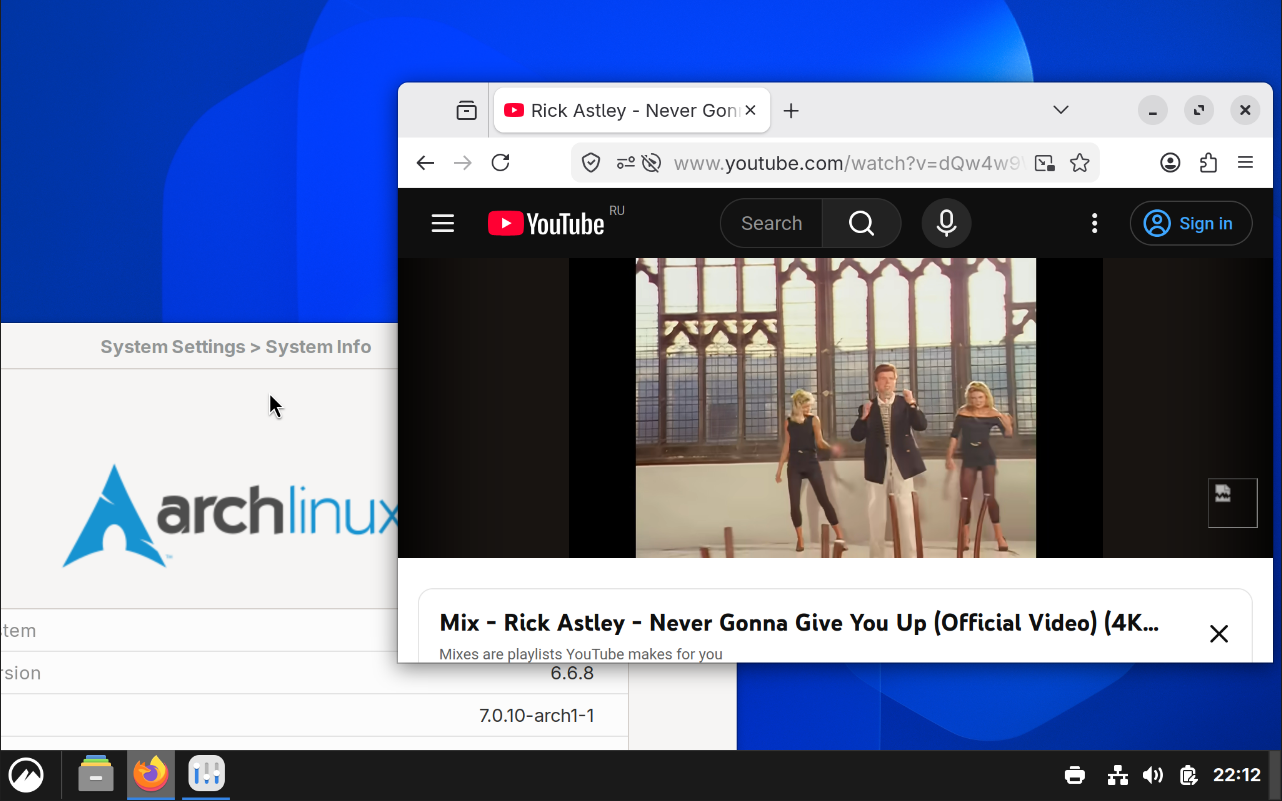Close the Rick Astley browser tab

point(751,110)
